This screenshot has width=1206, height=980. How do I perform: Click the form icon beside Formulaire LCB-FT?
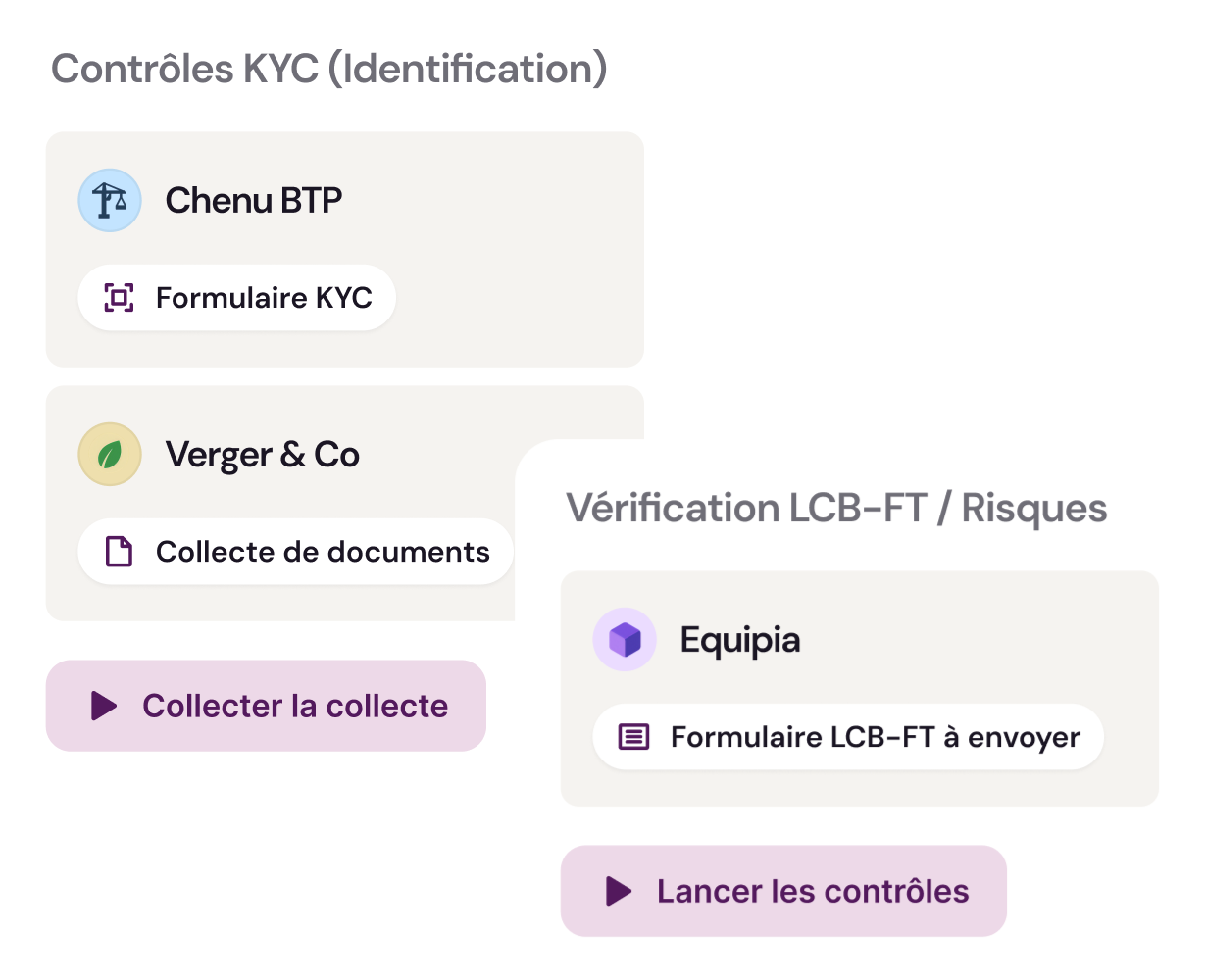tap(633, 737)
